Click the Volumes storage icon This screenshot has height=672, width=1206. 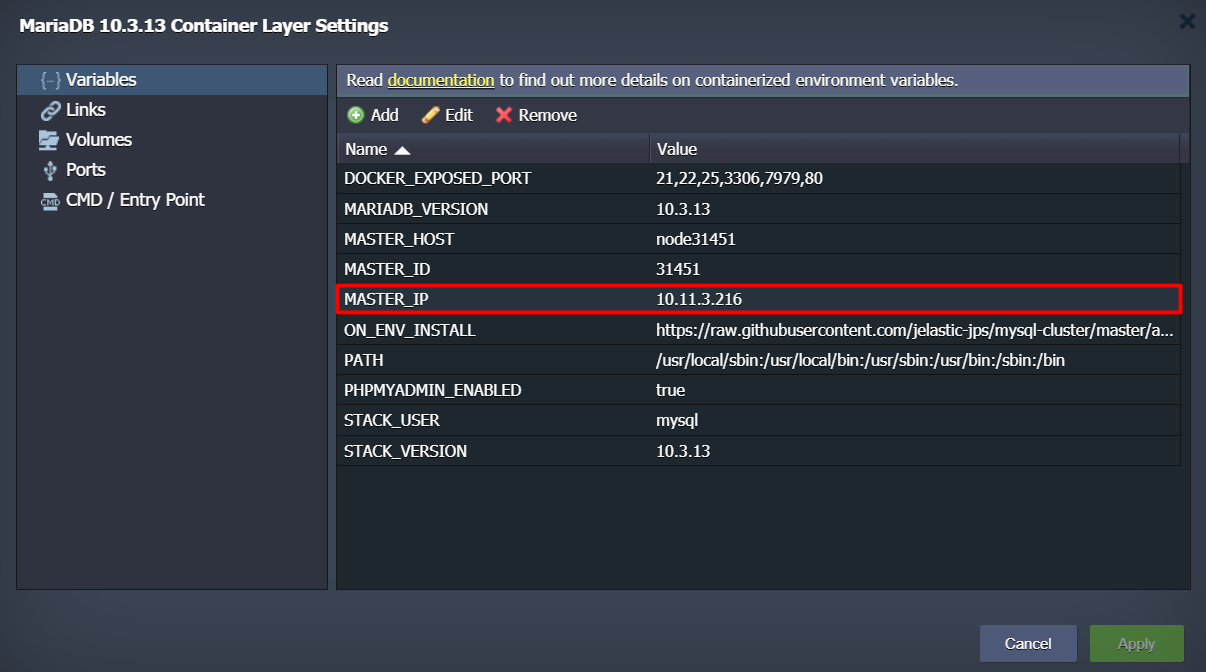tap(50, 140)
